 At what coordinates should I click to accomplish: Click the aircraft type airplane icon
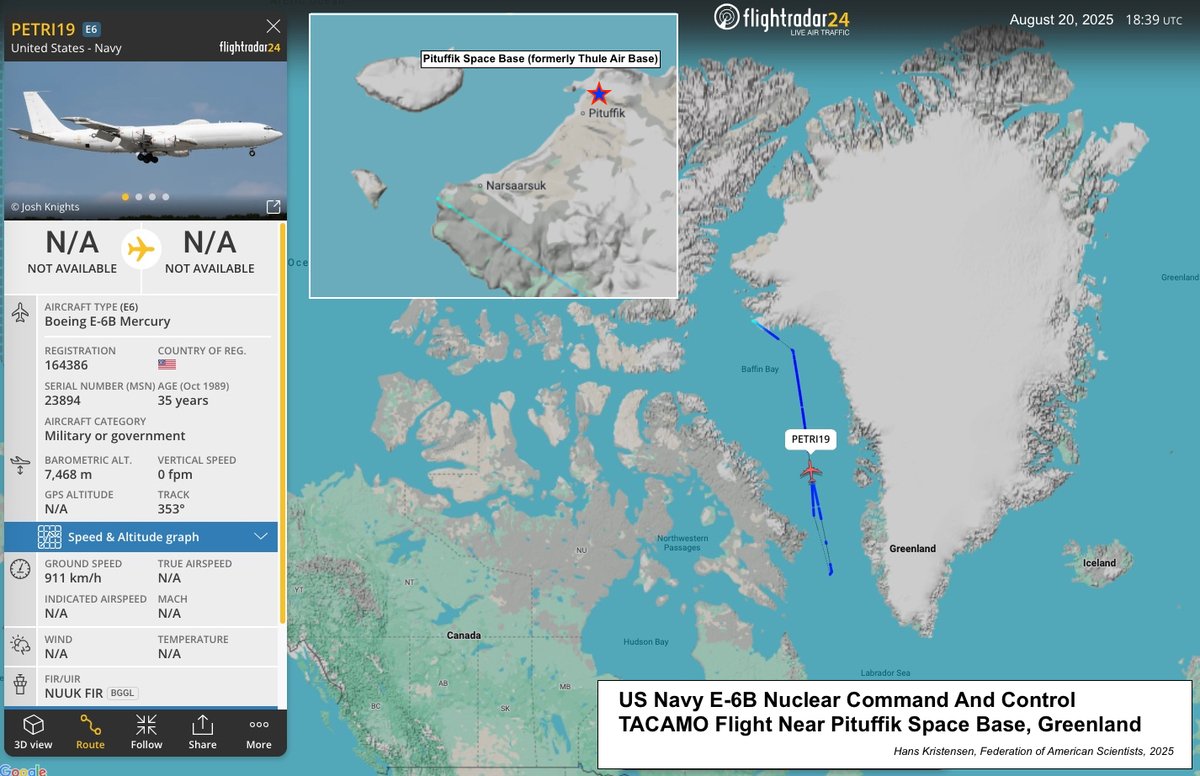pos(20,314)
